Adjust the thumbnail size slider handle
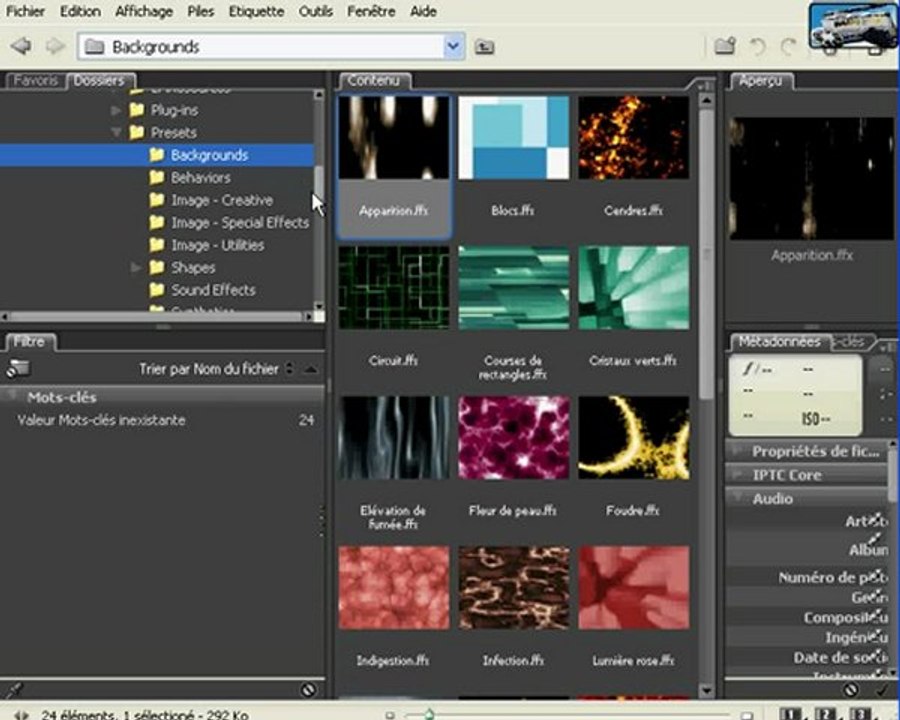 pyautogui.click(x=429, y=714)
